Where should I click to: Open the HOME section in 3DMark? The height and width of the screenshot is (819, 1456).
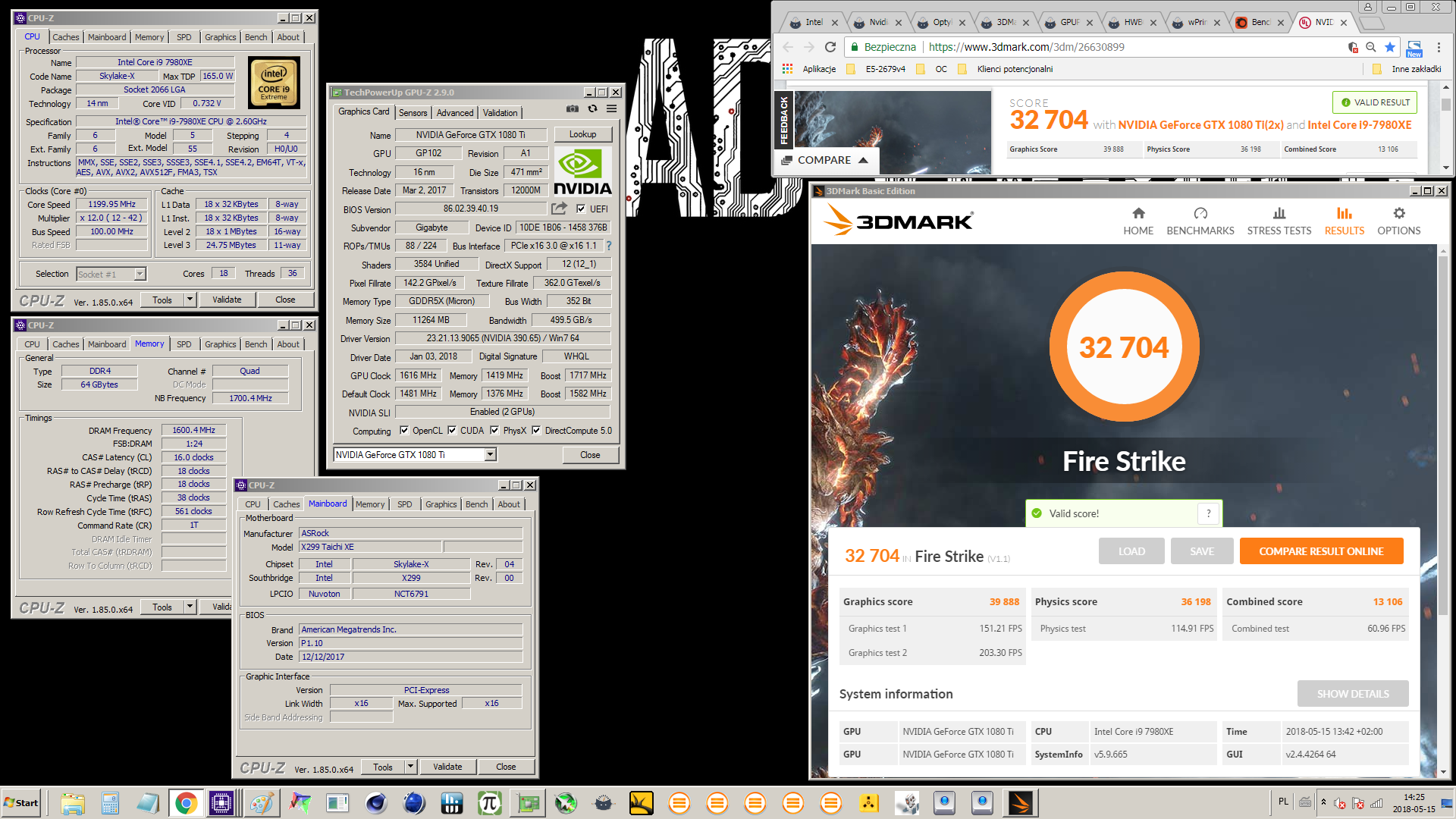click(1138, 221)
